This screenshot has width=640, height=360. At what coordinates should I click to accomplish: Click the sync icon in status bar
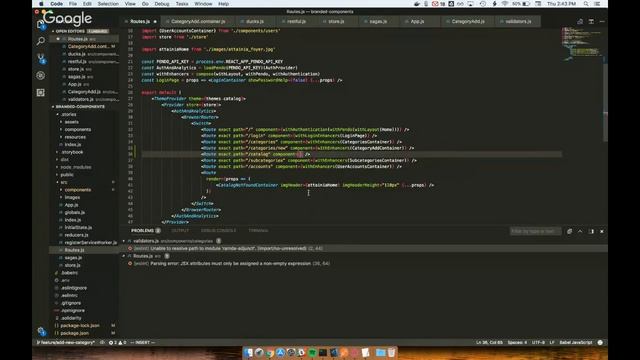[102, 342]
